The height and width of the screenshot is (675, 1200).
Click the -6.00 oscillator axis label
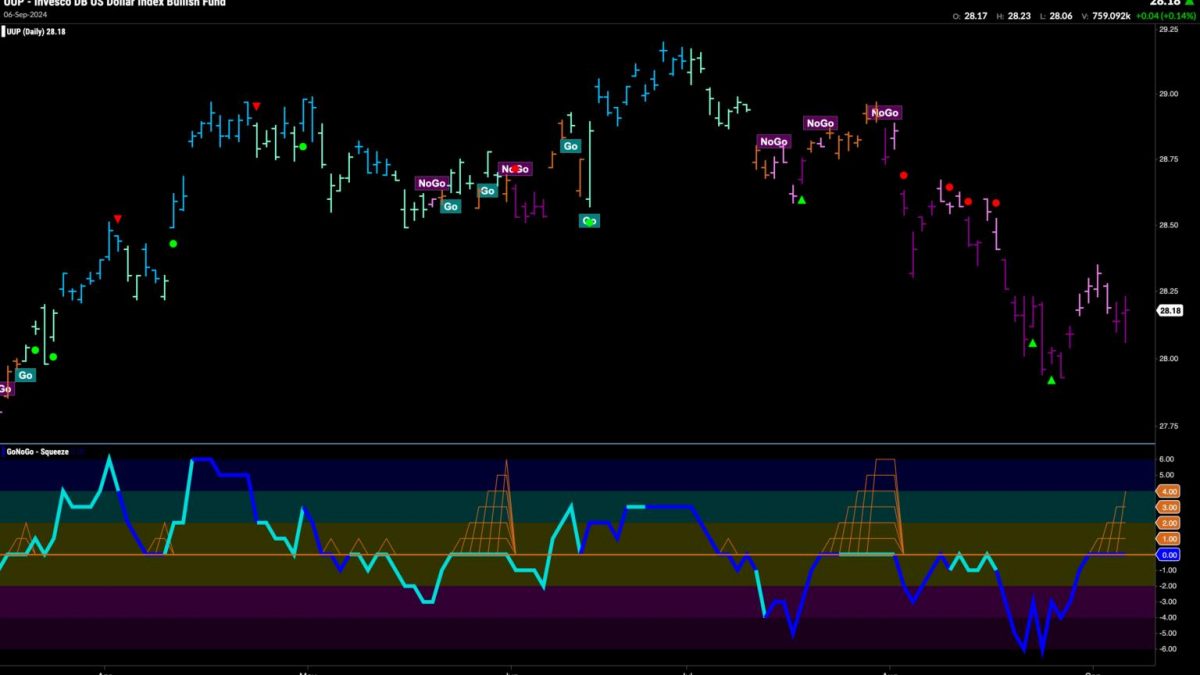pyautogui.click(x=1166, y=649)
